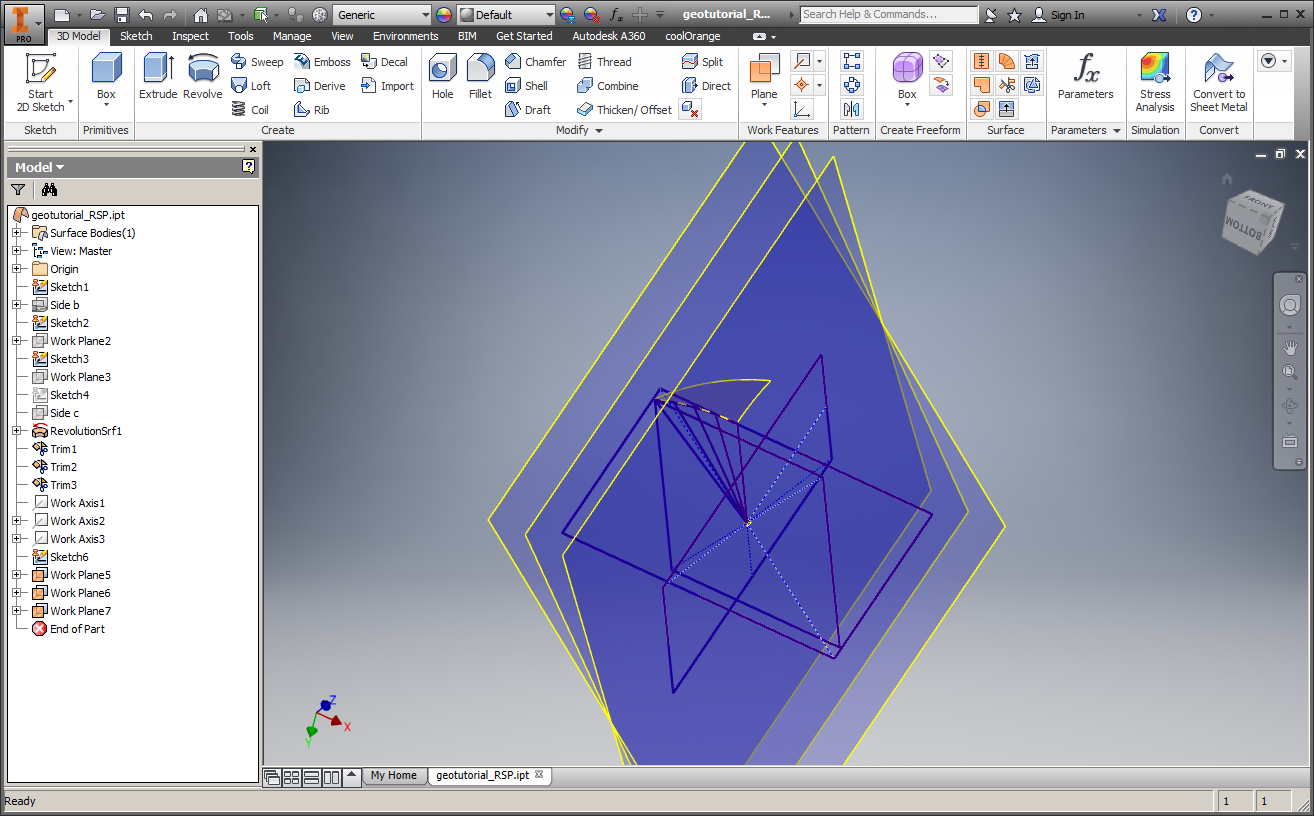Click the Delete Face icon

(690, 110)
